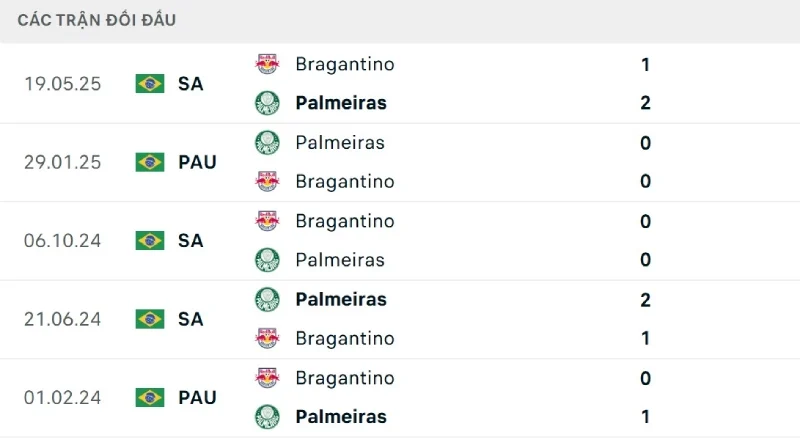This screenshot has height=440, width=800.
Task: Open bold Palmeiras link in 21.06.24 match
Action: pos(341,299)
